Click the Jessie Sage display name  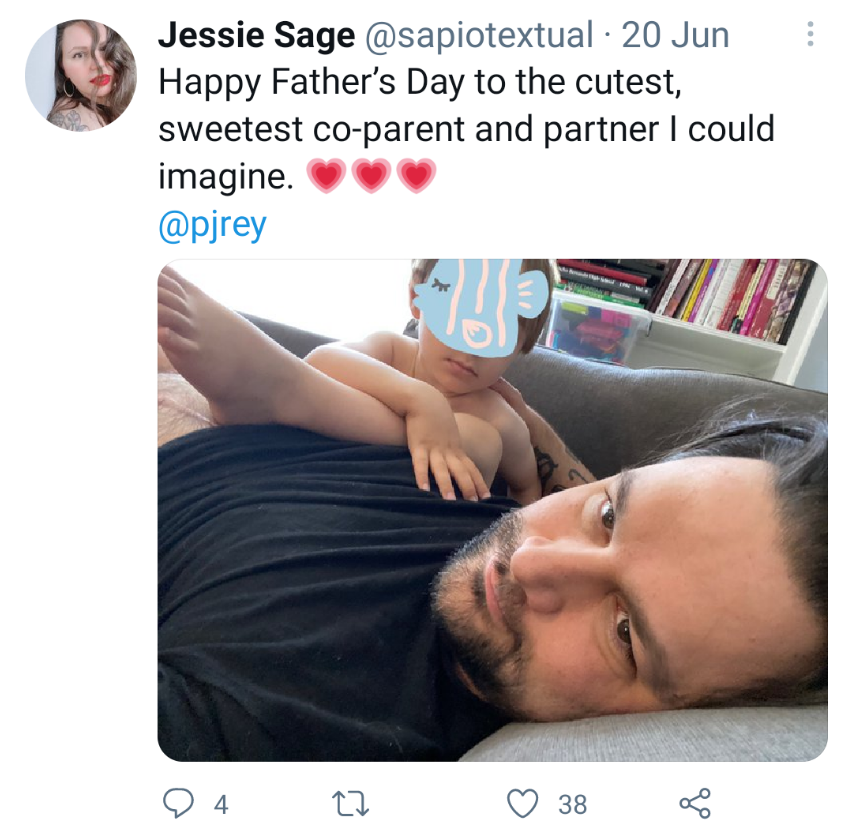(x=256, y=36)
